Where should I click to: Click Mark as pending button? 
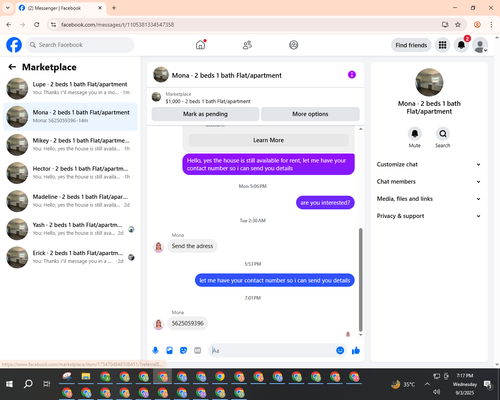click(205, 114)
